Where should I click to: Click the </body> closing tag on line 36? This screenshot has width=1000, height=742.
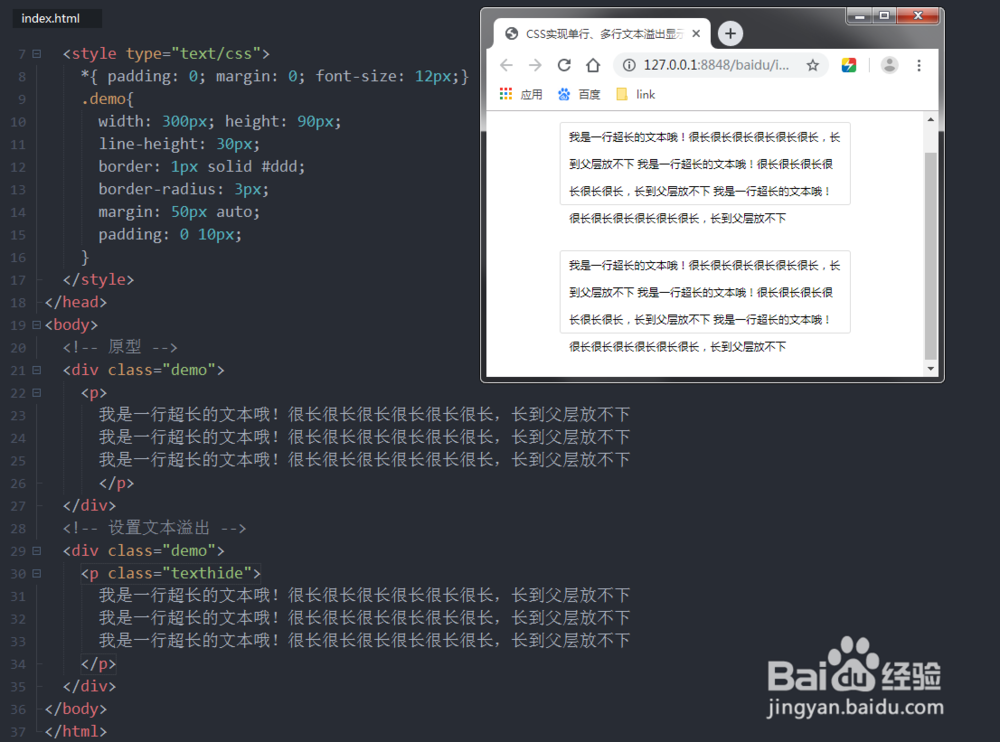76,709
